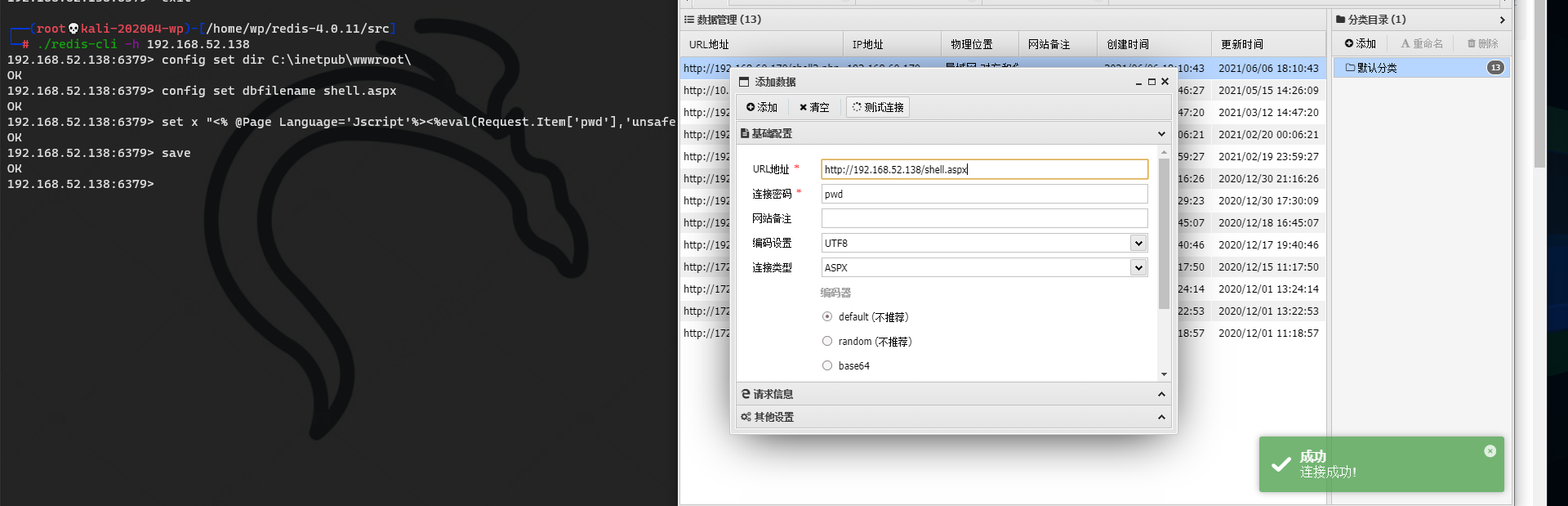
Task: Select the row updated 2020/12/15 11:17:50
Action: coord(1268,267)
